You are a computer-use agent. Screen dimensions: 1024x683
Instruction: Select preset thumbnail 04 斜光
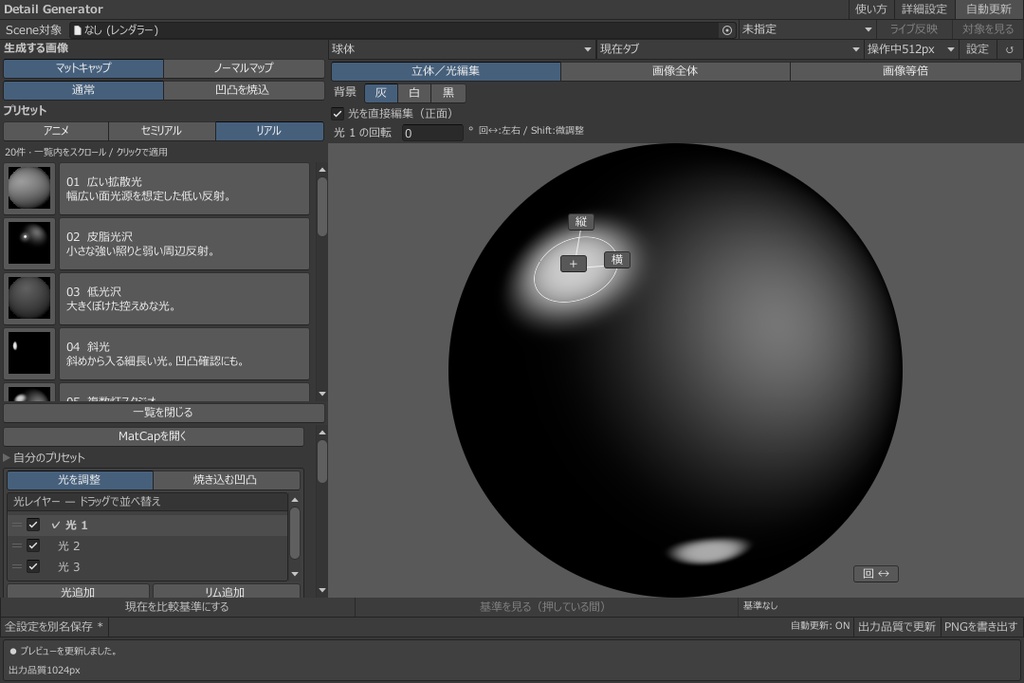29,353
